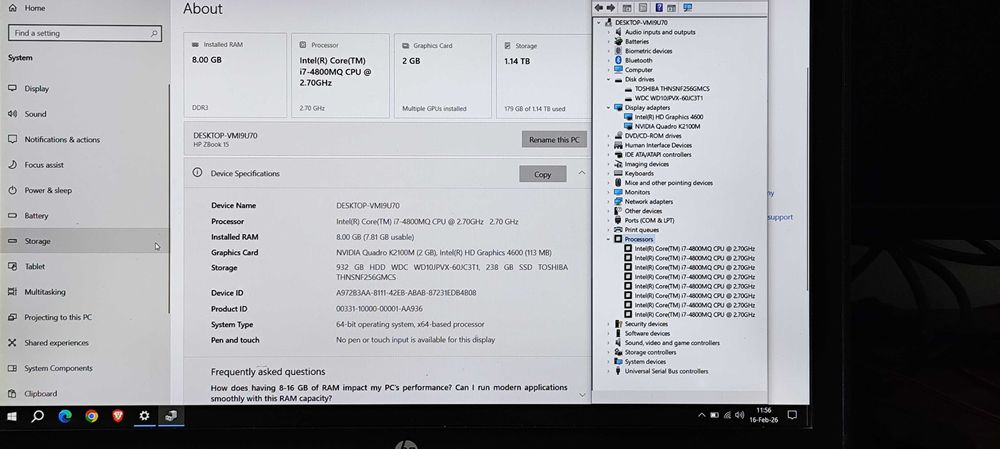The width and height of the screenshot is (1000, 449).
Task: Select Storage in the Settings sidebar
Action: pos(85,241)
